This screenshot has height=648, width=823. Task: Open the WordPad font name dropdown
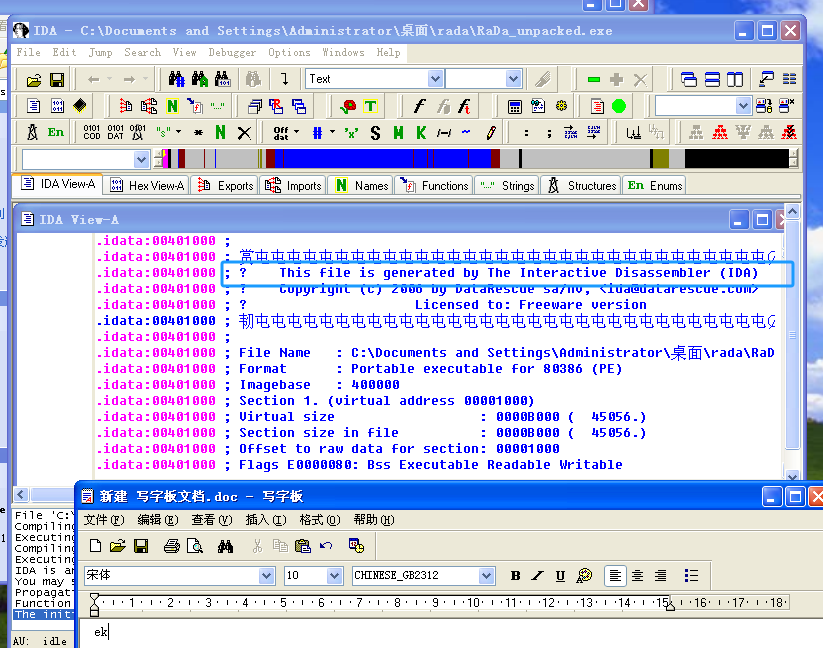tap(267, 576)
